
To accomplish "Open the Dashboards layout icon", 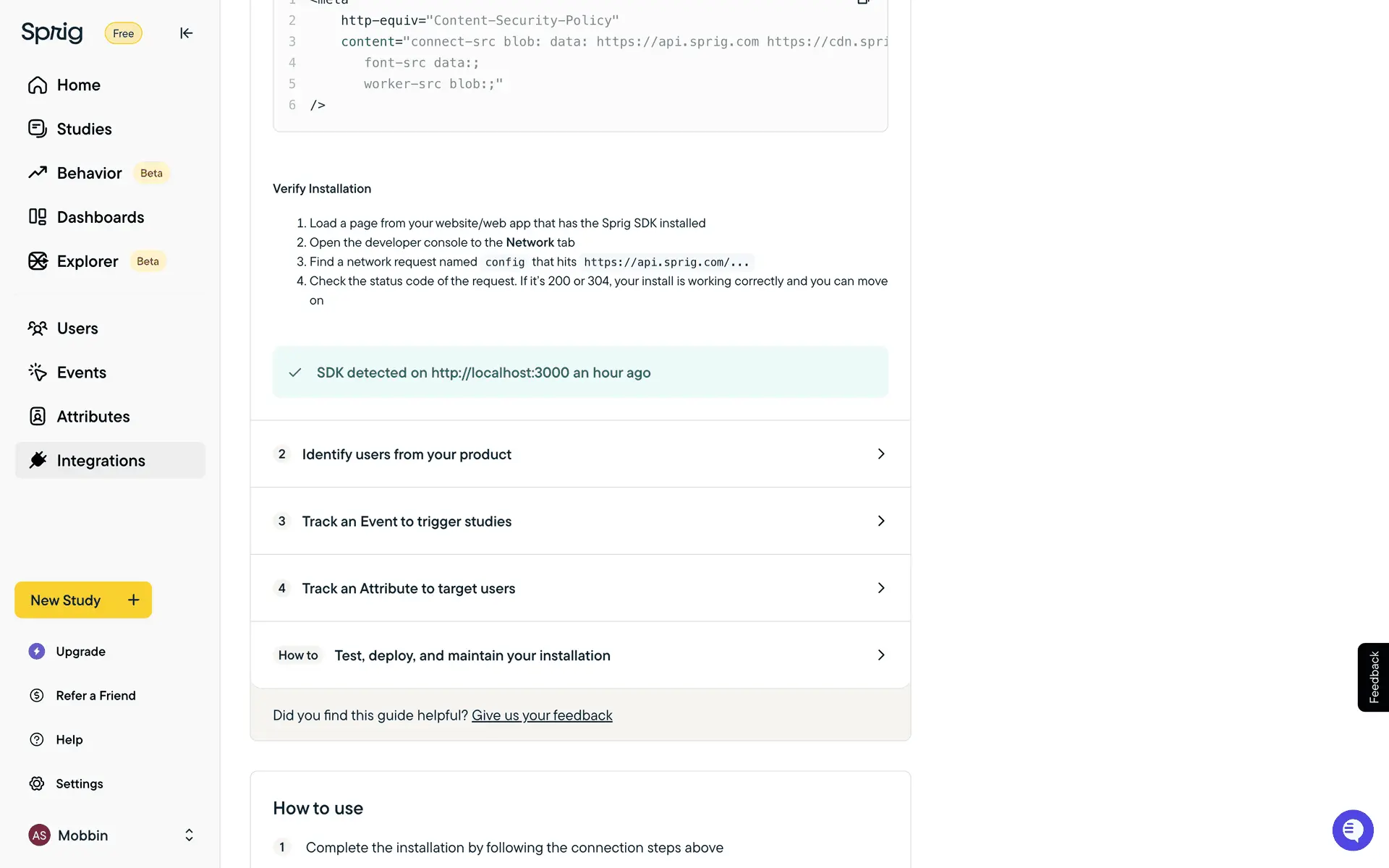I will (38, 217).
